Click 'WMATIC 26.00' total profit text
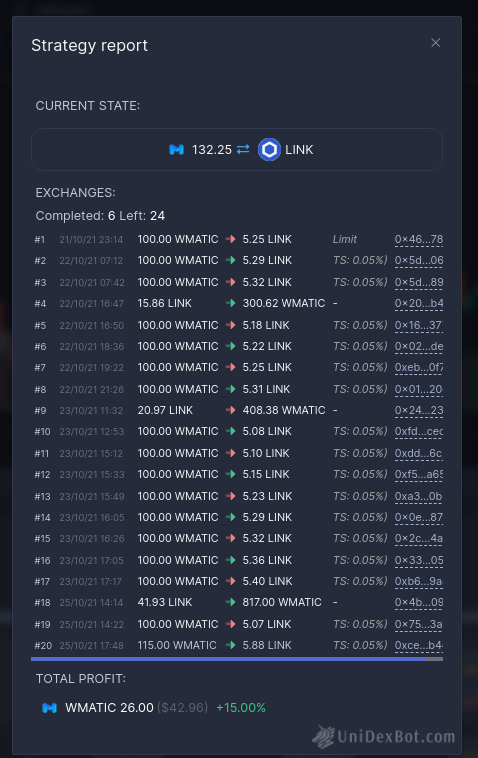This screenshot has height=758, width=478. click(109, 708)
